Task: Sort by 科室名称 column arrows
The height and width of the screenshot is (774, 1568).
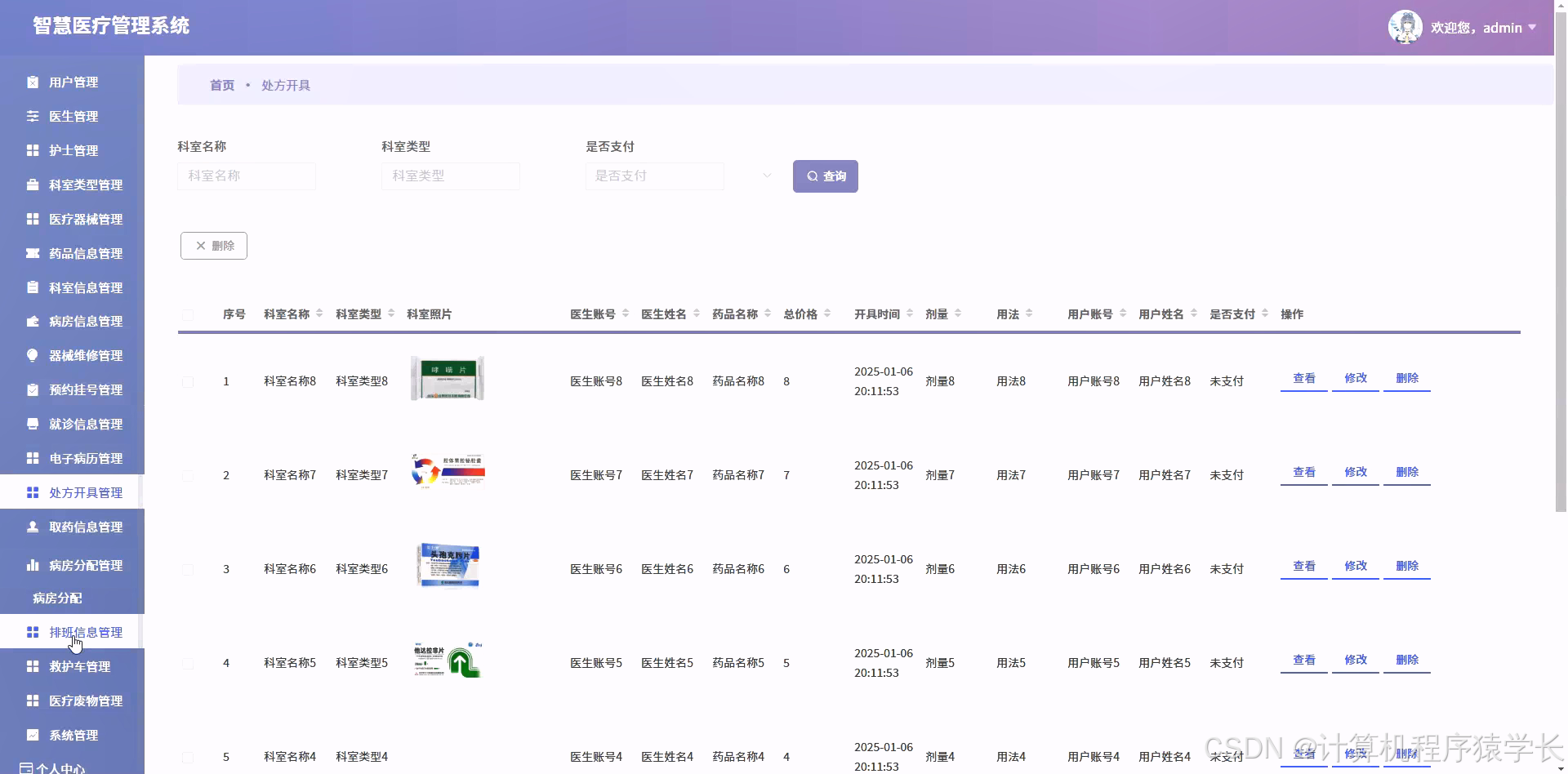Action: [319, 314]
